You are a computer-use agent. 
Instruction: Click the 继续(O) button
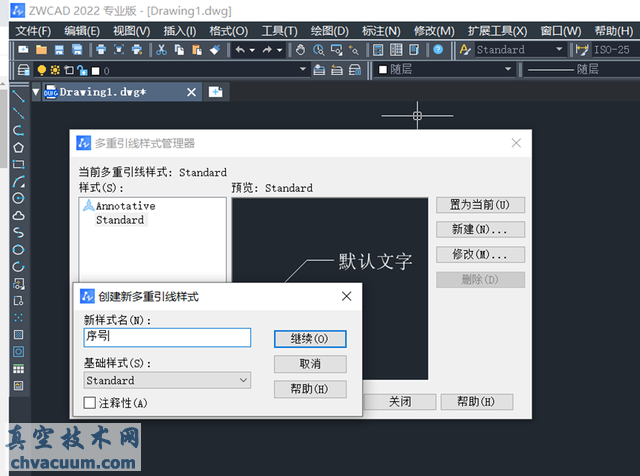[310, 339]
